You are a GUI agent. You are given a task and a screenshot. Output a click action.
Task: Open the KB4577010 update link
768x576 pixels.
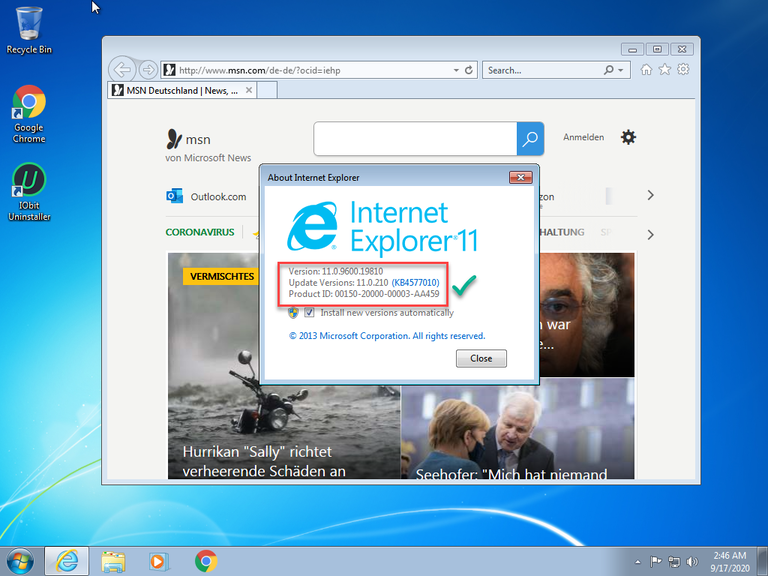point(415,283)
